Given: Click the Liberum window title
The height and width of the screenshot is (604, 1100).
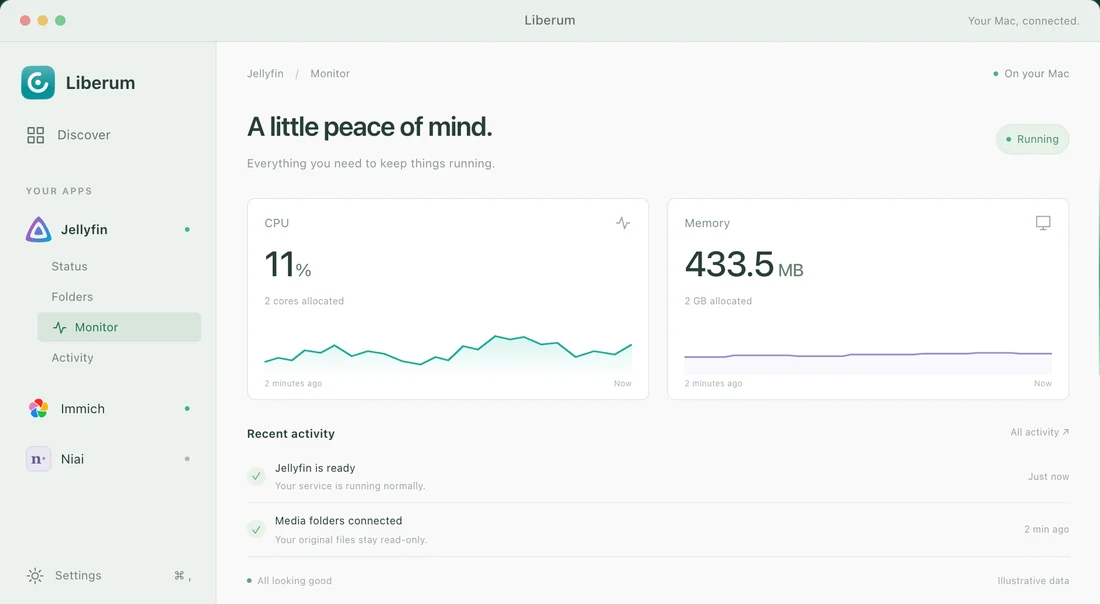Looking at the screenshot, I should click(550, 20).
